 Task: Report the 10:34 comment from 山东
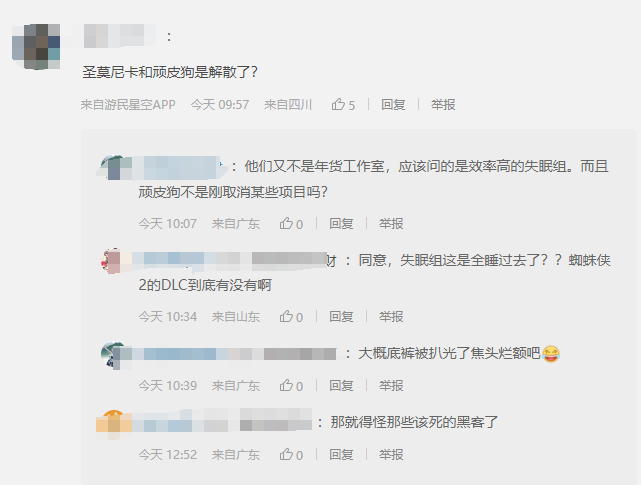tap(391, 317)
